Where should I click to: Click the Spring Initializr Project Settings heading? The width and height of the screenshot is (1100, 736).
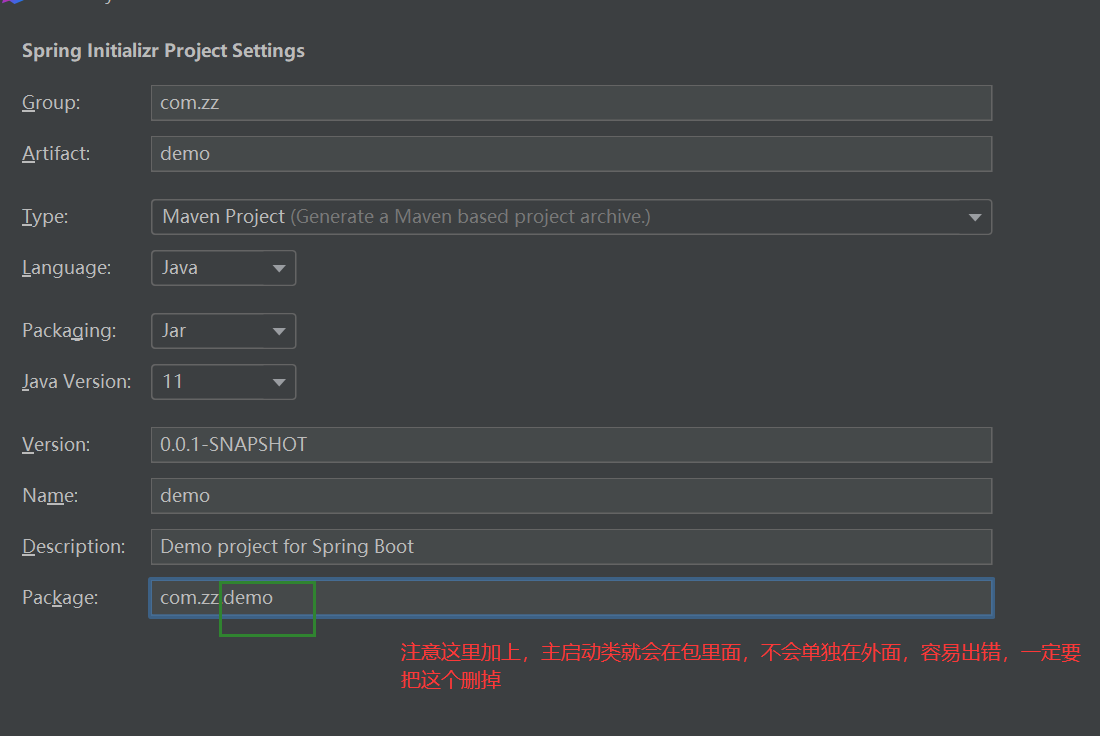coord(163,51)
